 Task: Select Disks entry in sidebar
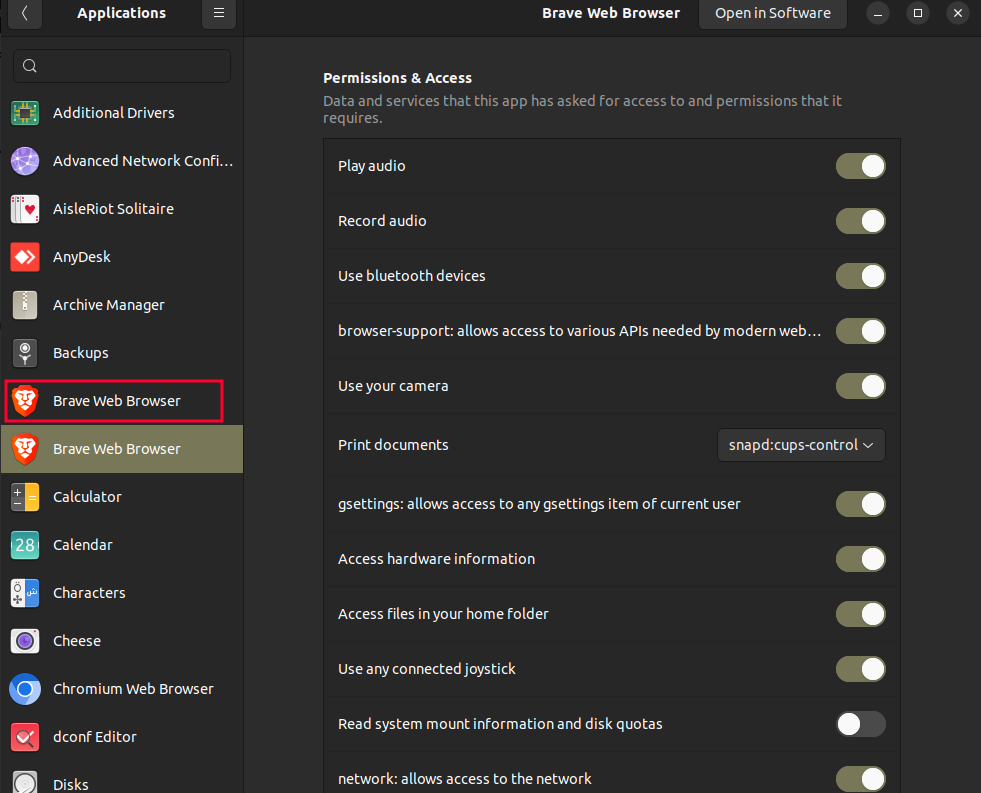coord(122,779)
